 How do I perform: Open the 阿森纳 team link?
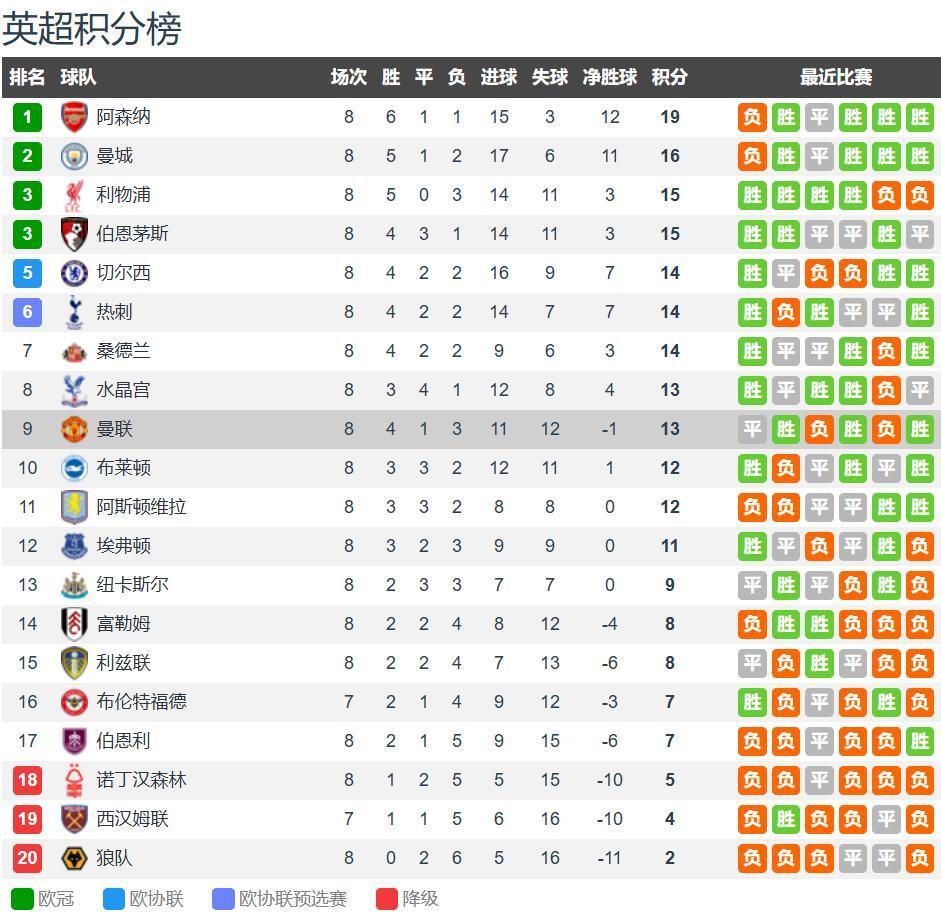click(x=124, y=117)
